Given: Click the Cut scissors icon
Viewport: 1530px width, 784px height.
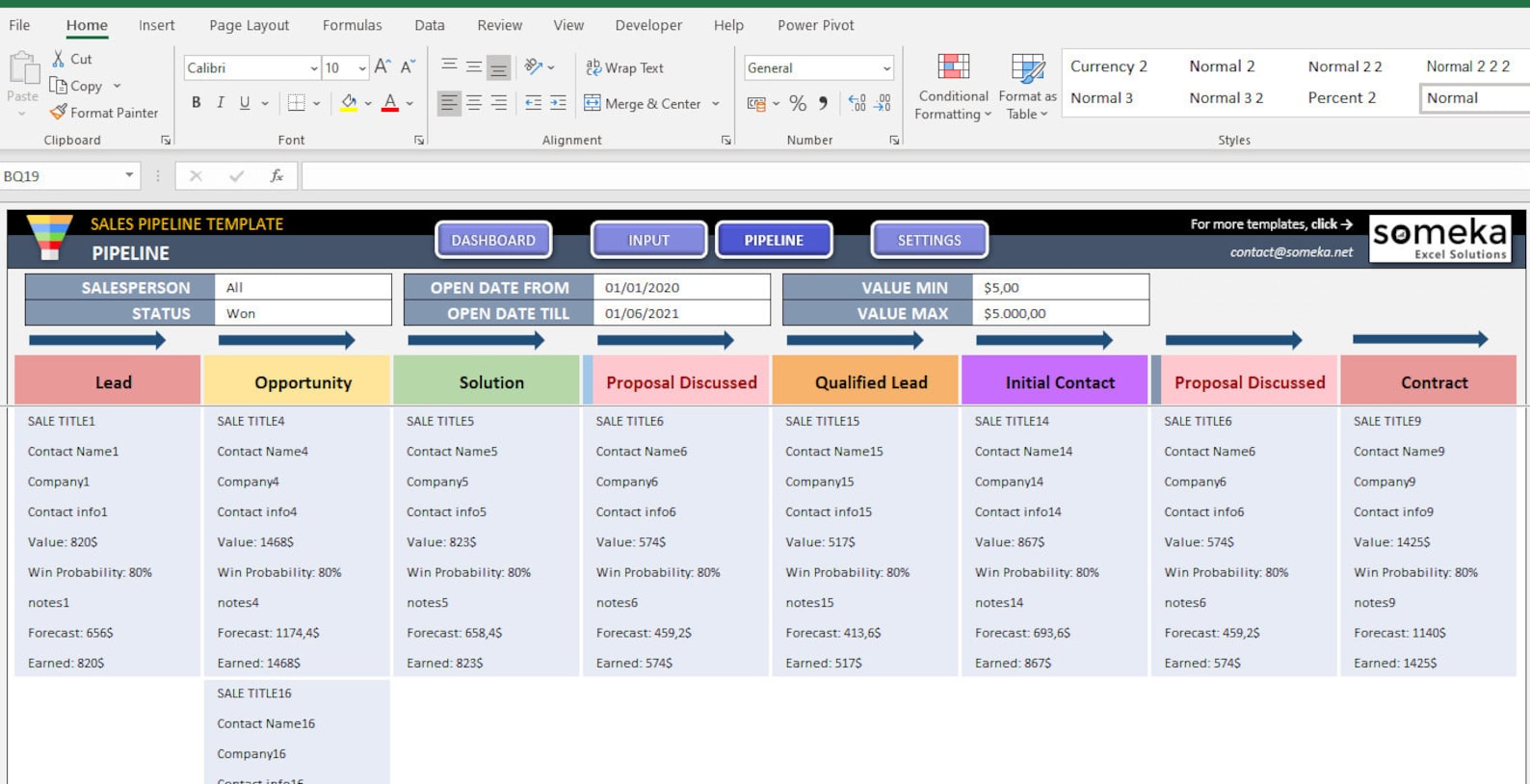Looking at the screenshot, I should point(60,59).
